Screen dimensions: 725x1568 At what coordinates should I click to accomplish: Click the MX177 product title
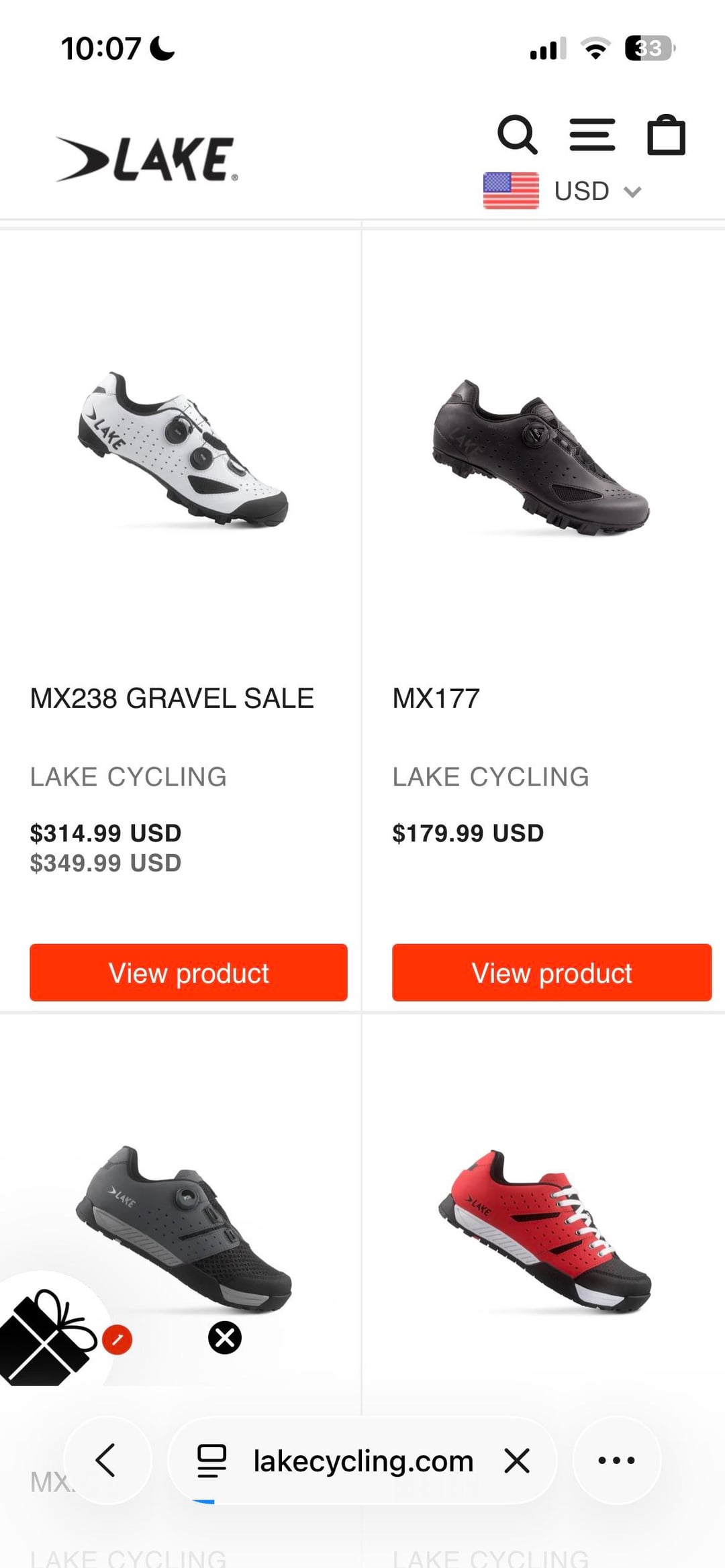click(x=436, y=698)
